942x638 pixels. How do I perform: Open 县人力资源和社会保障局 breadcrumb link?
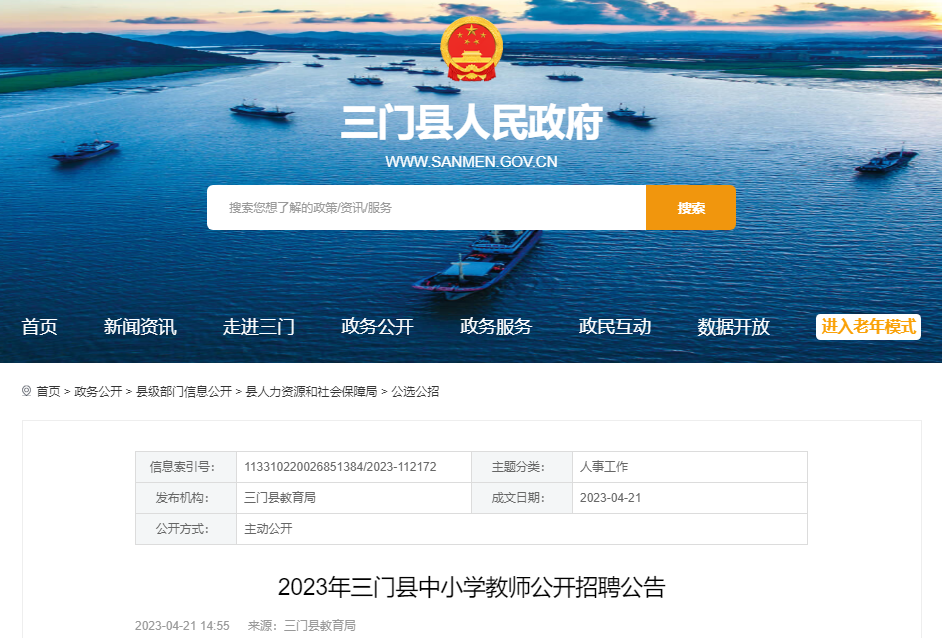(x=311, y=392)
